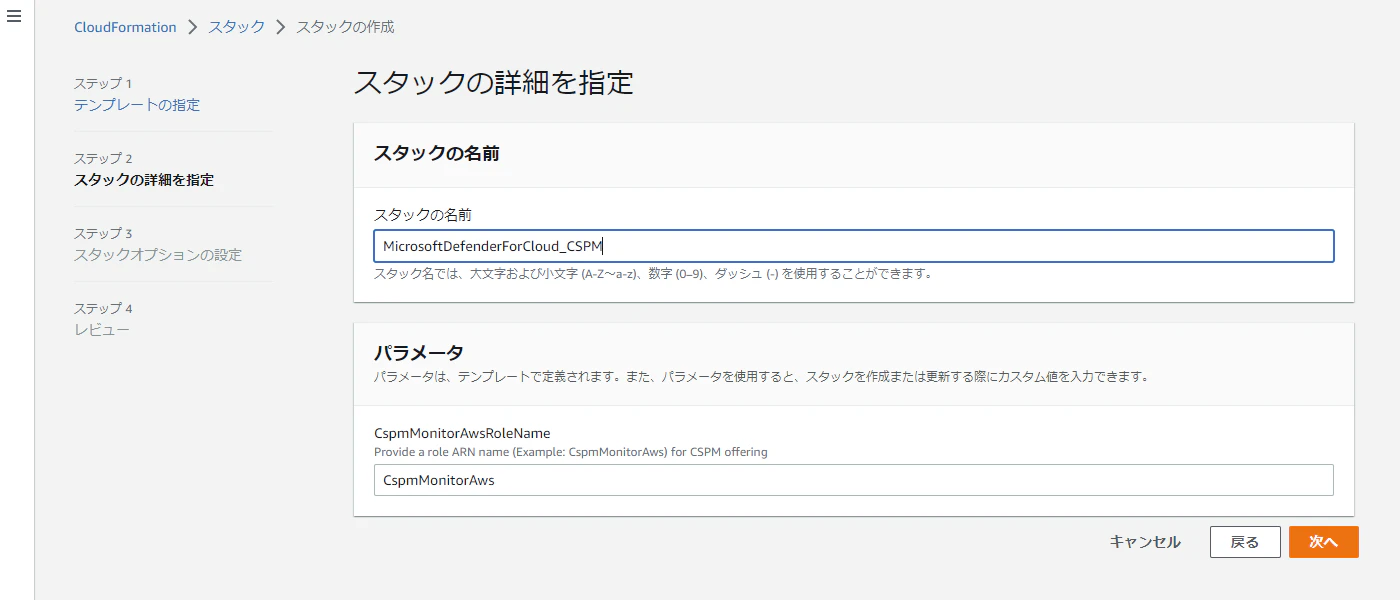Click the orange 次へ button
The width and height of the screenshot is (1400, 600).
pos(1324,542)
